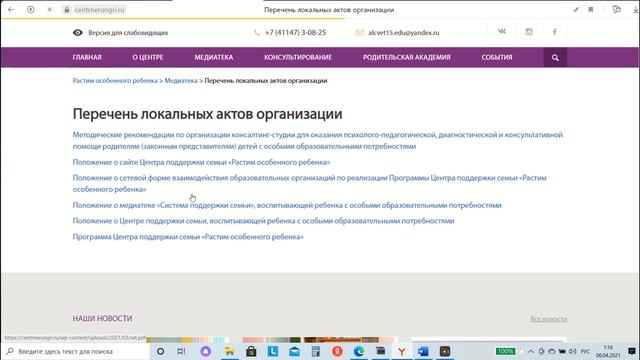Open Calculator app from taskbar
This screenshot has width=640, height=360.
point(316,351)
